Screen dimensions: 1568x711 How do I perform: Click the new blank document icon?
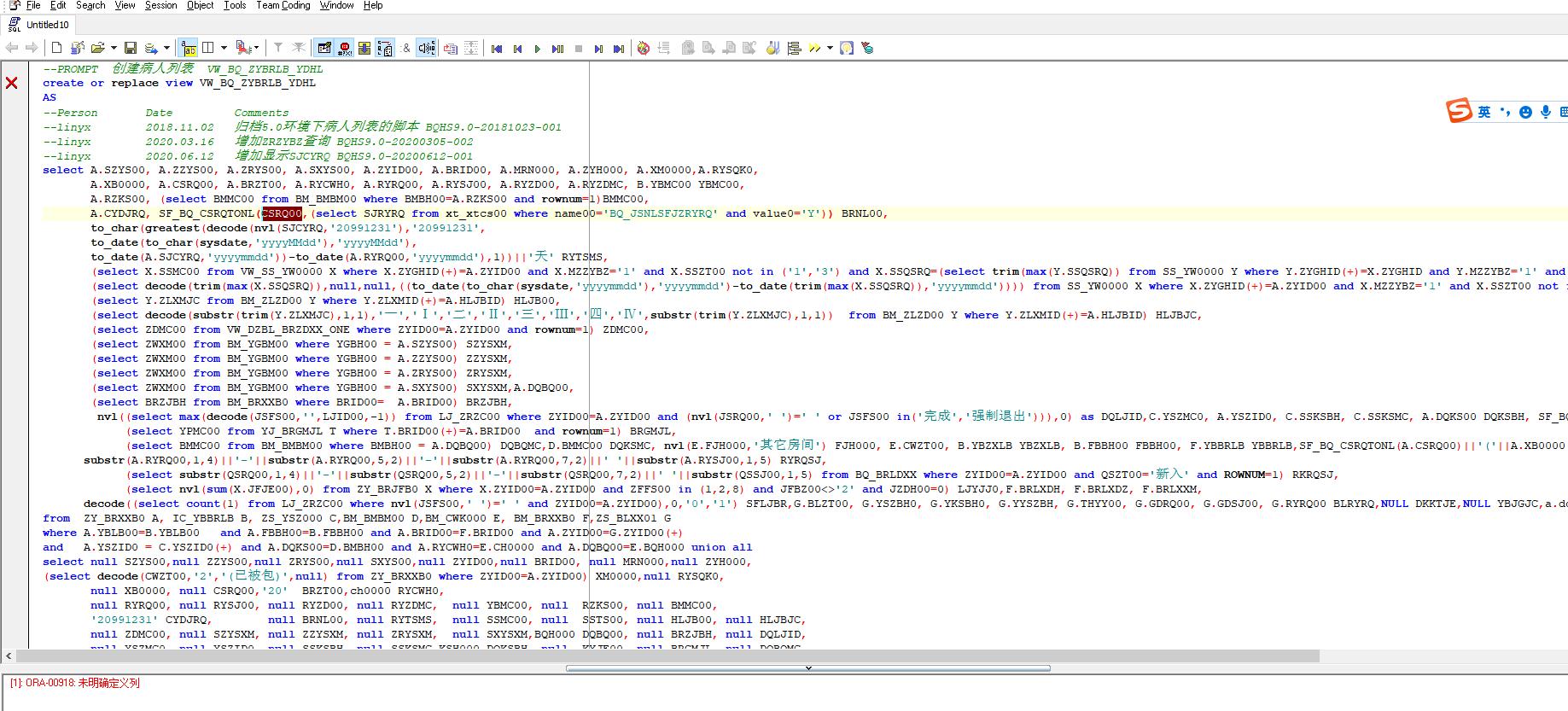(x=56, y=48)
